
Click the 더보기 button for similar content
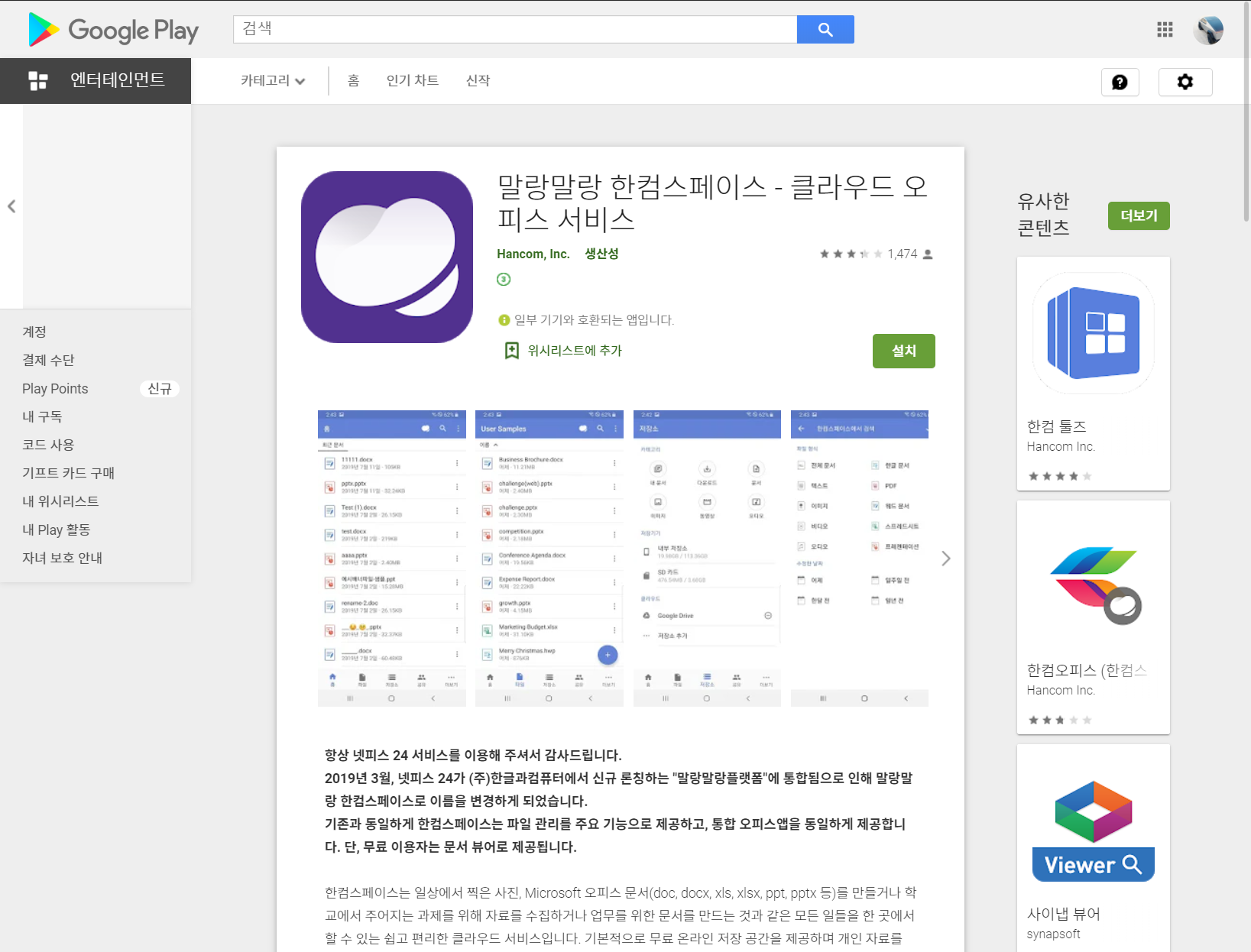click(1139, 215)
